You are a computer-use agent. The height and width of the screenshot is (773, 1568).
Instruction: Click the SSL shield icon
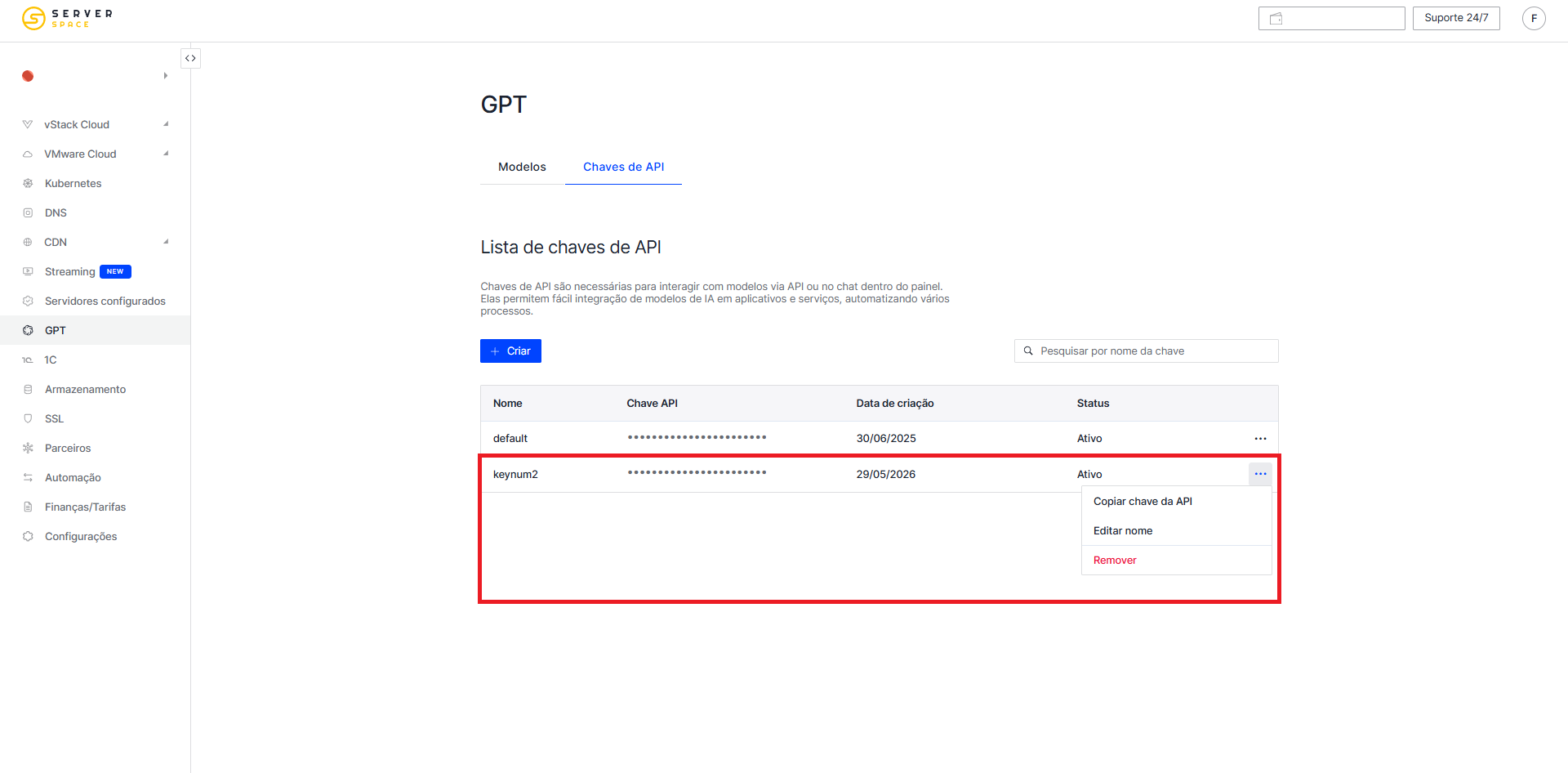click(28, 418)
